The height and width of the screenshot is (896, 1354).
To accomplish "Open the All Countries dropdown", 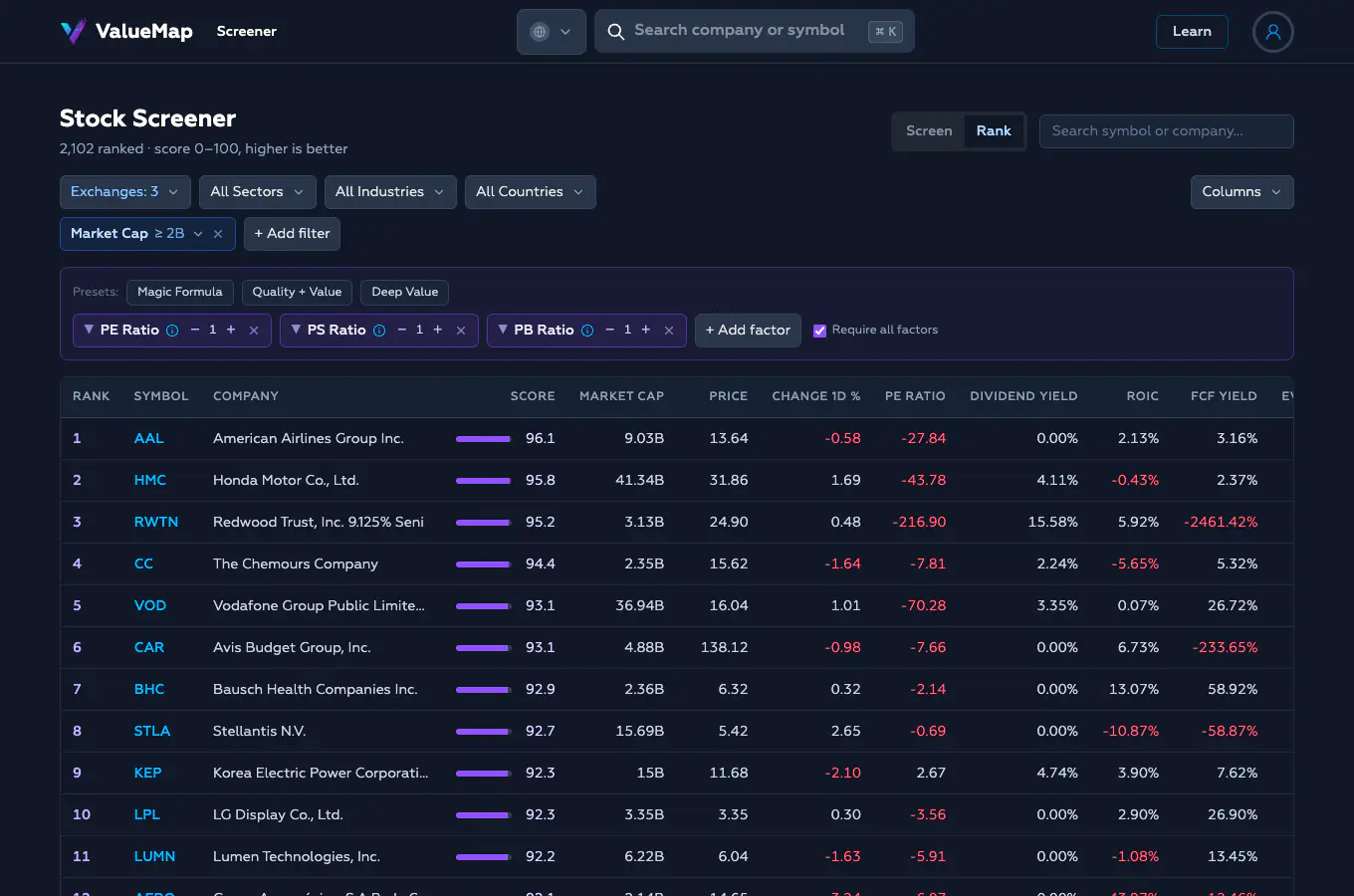I will 530,192.
